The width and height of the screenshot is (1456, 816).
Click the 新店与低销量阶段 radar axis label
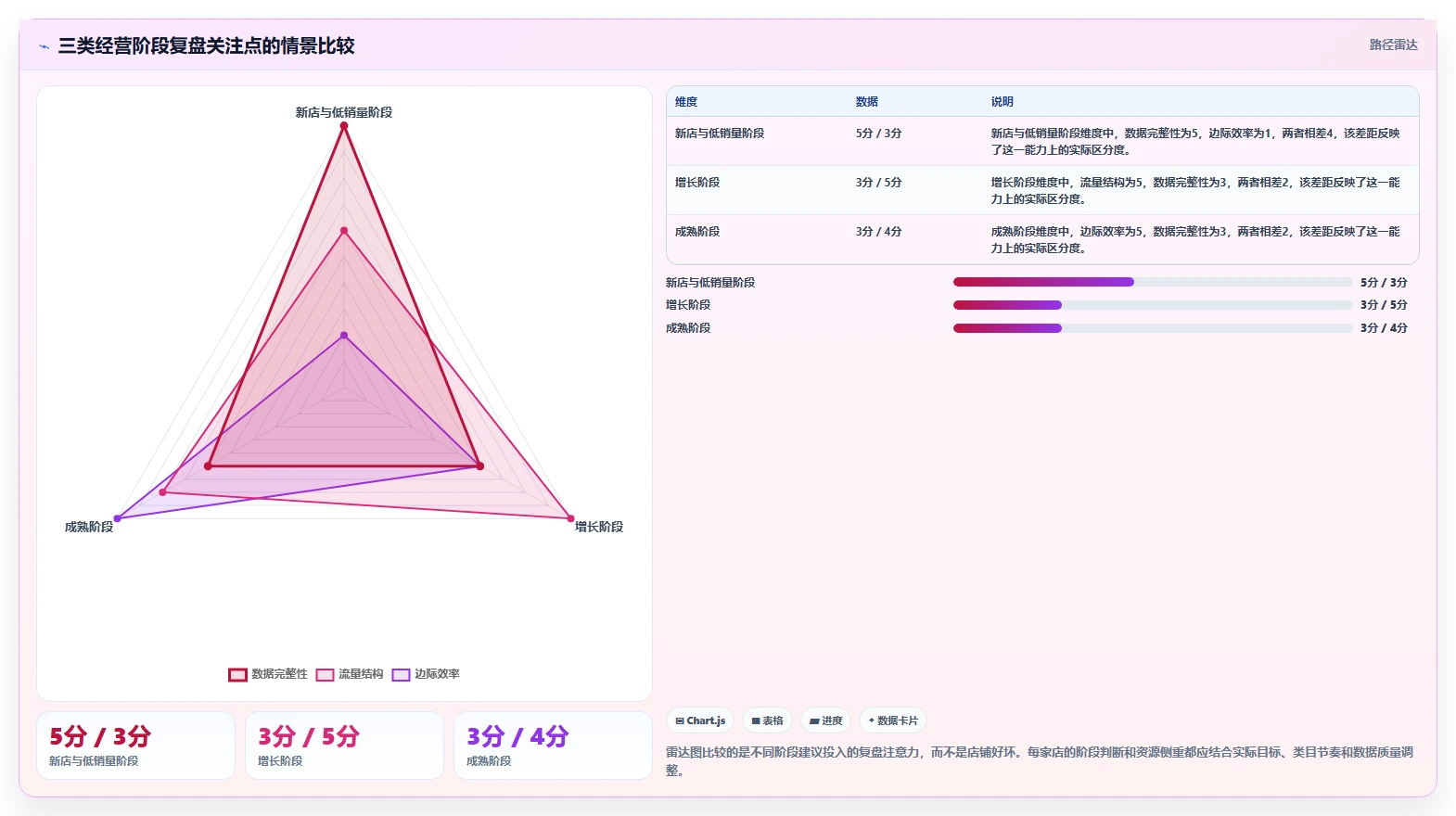344,112
